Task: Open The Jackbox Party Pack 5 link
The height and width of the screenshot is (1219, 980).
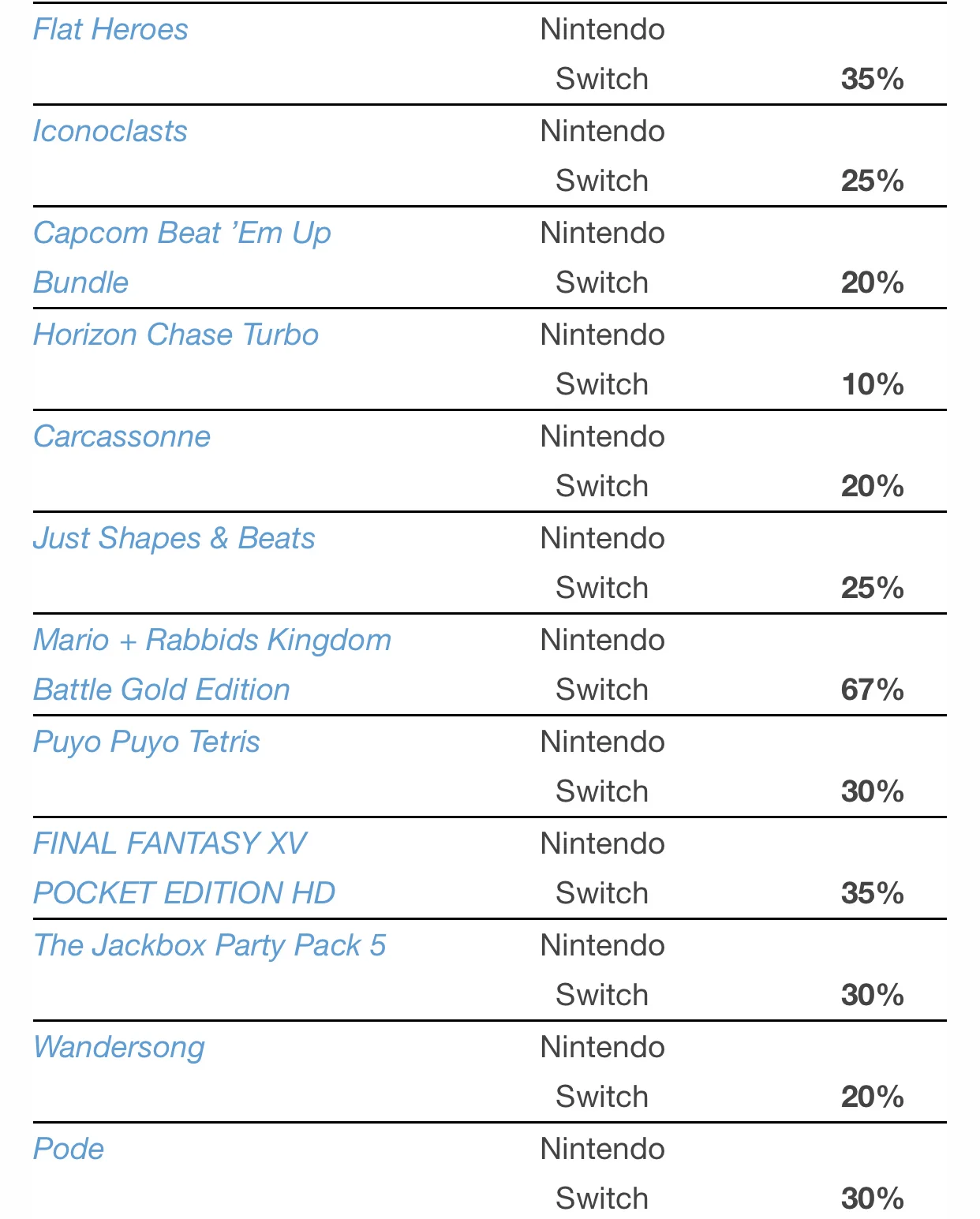Action: 209,946
